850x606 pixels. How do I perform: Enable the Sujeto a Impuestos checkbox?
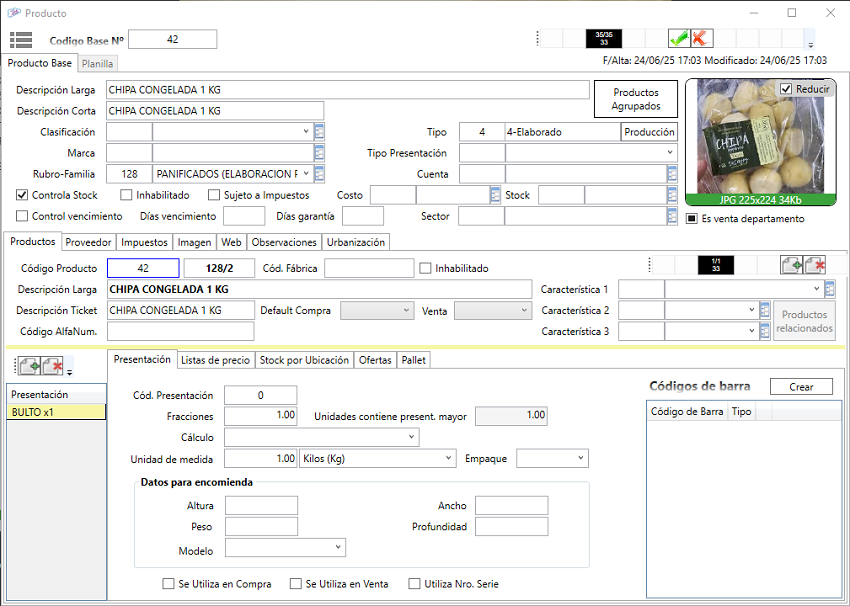(x=215, y=195)
